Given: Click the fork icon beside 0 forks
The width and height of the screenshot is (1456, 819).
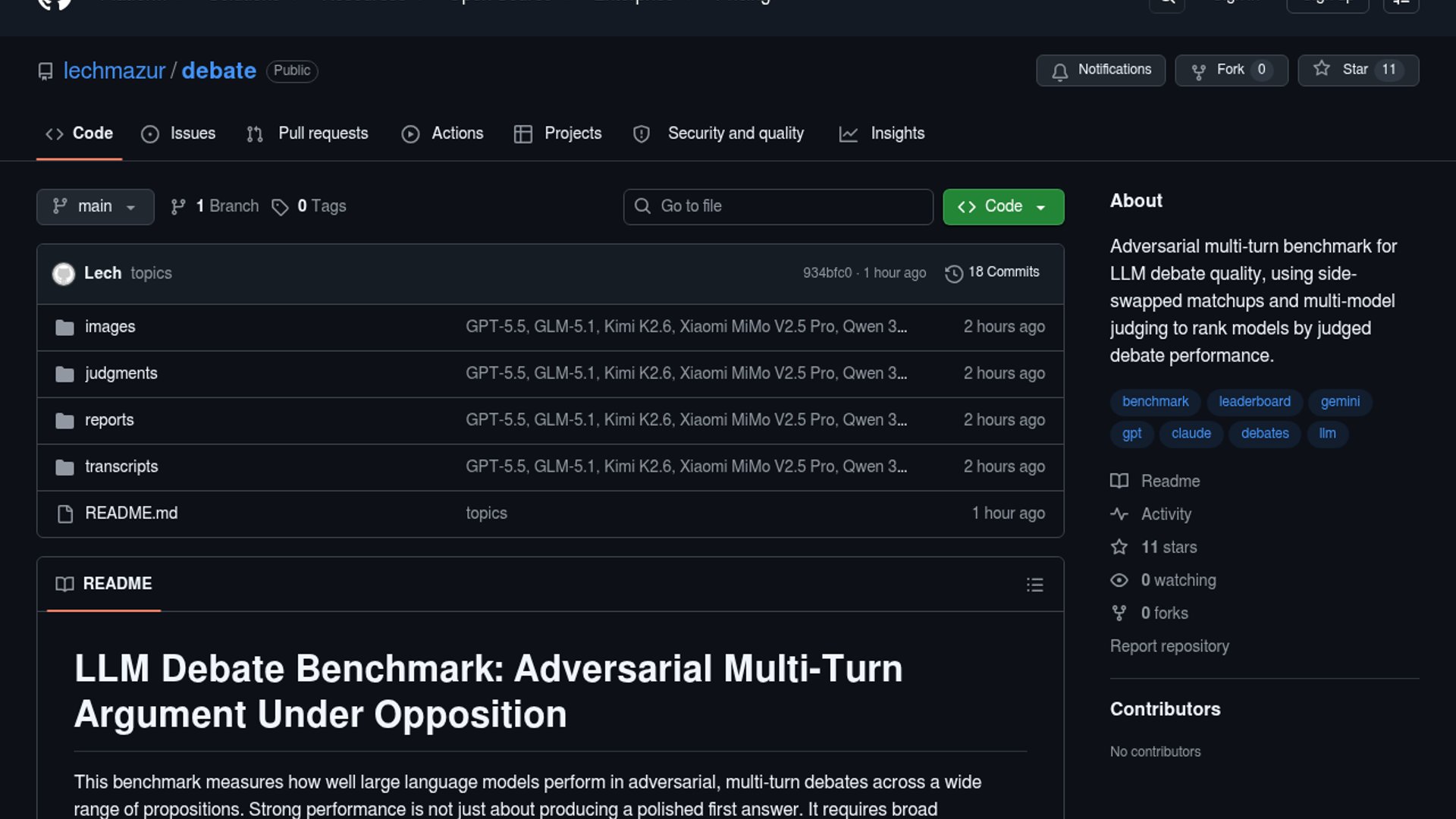Looking at the screenshot, I should tap(1119, 613).
